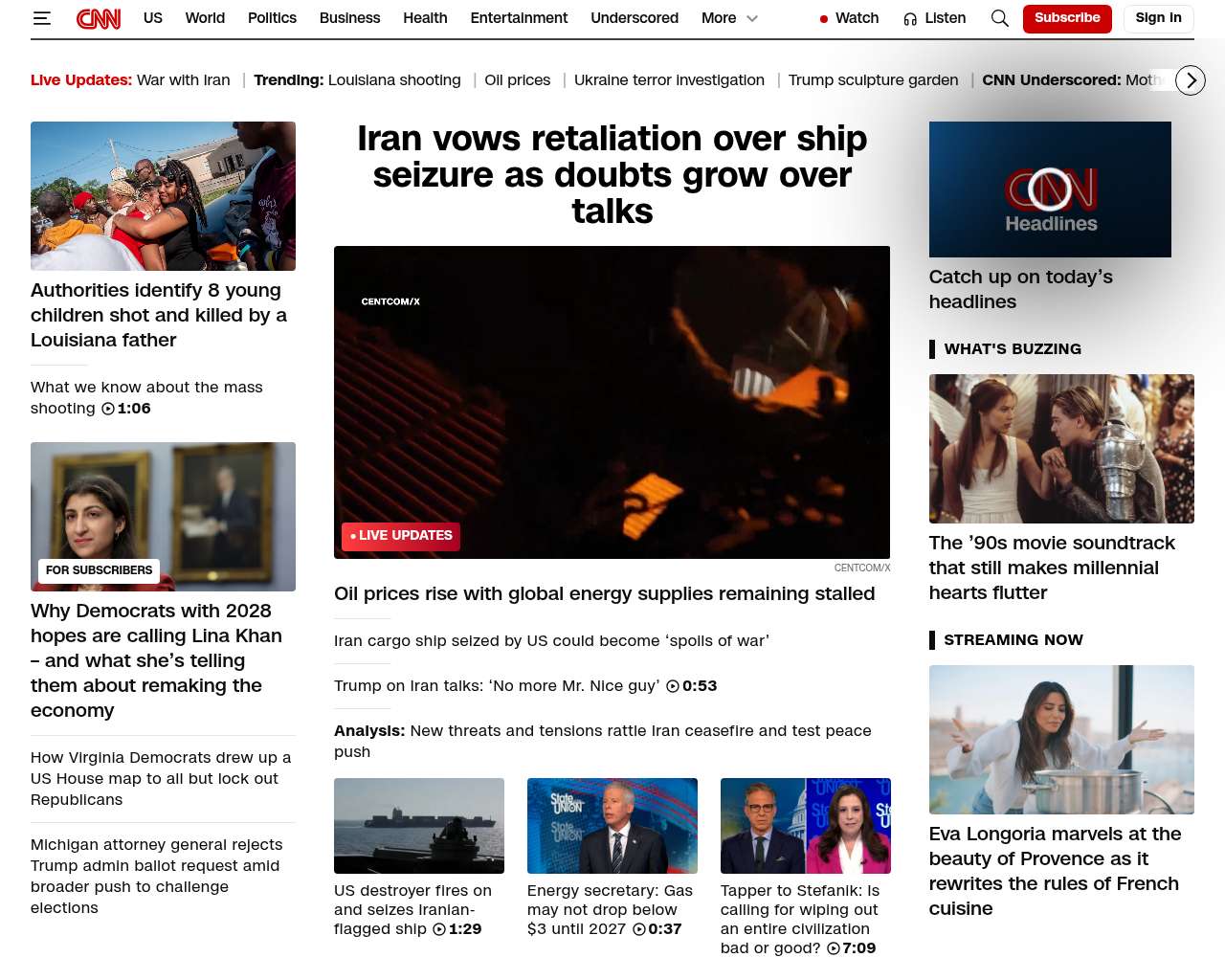This screenshot has height=980, width=1225.
Task: Play the mass shooting 1:06 video
Action: tap(108, 409)
